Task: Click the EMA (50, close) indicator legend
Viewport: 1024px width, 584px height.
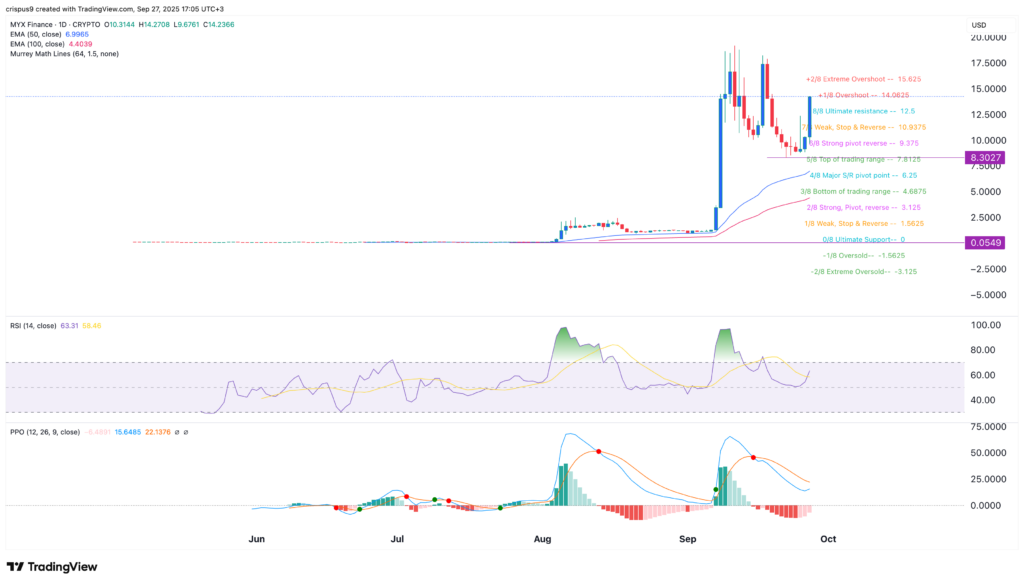Action: pyautogui.click(x=36, y=34)
